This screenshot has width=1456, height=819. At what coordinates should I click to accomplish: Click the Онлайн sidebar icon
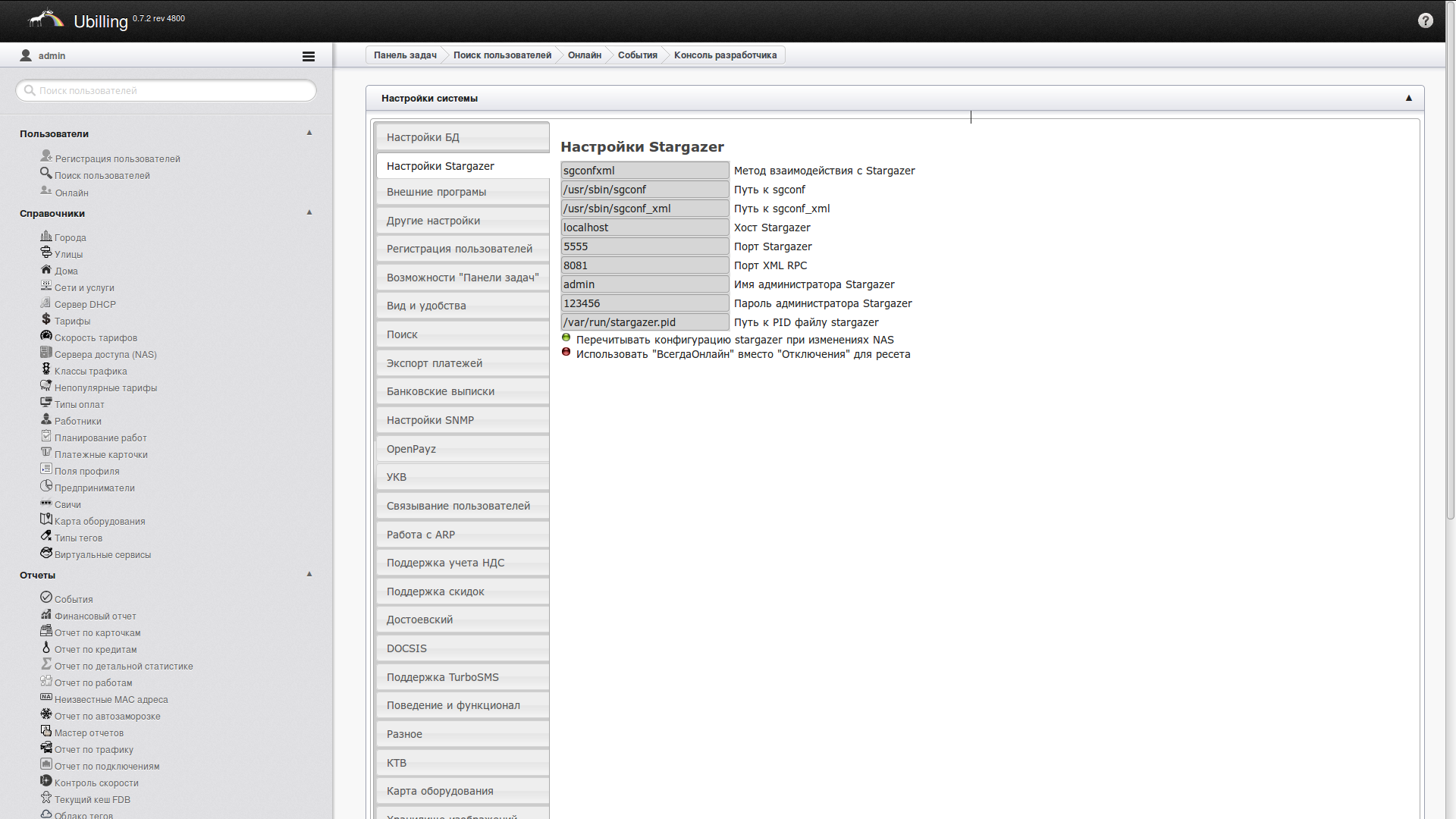point(46,190)
